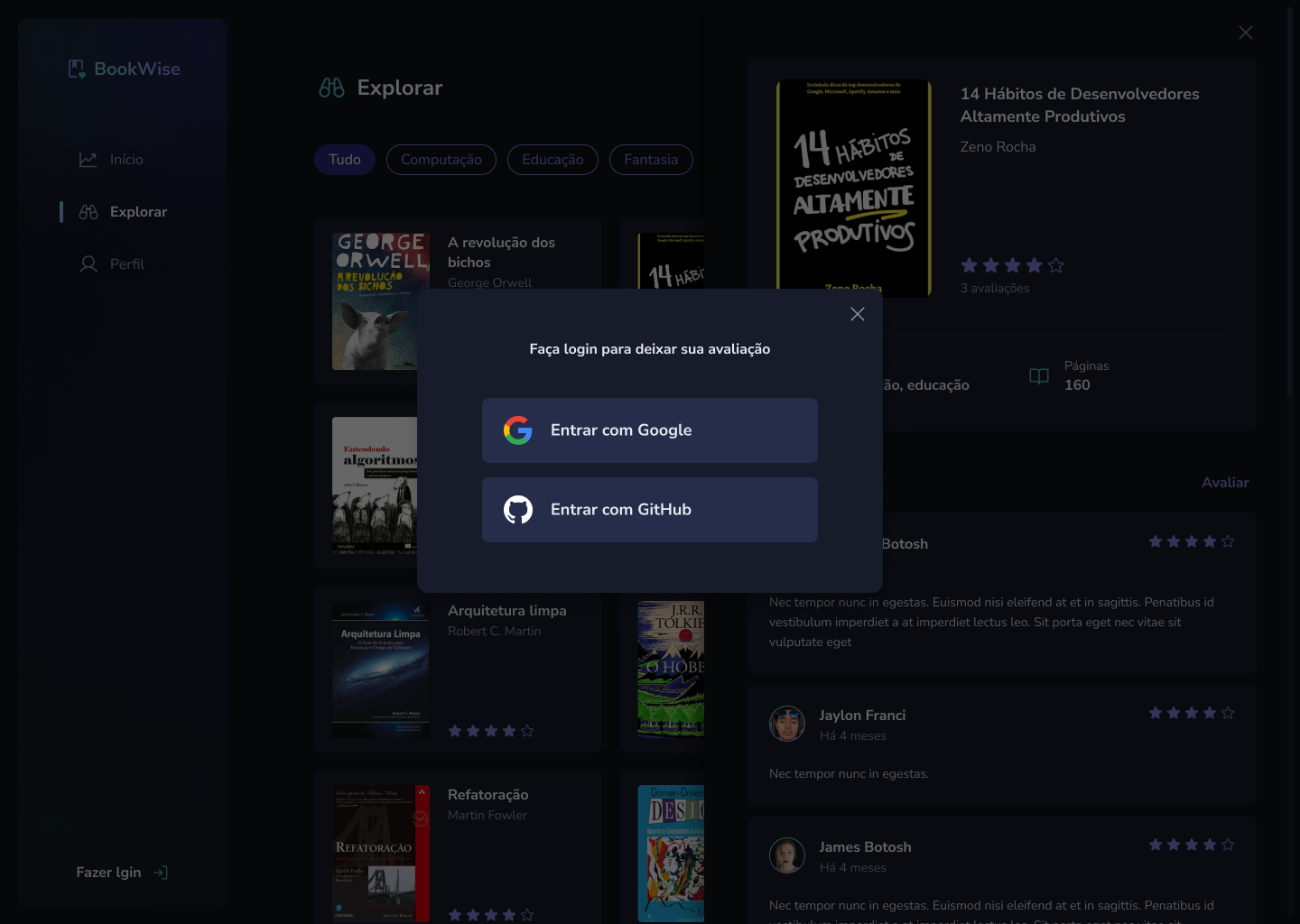The height and width of the screenshot is (924, 1300).
Task: Close the book details side panel
Action: point(1246,32)
